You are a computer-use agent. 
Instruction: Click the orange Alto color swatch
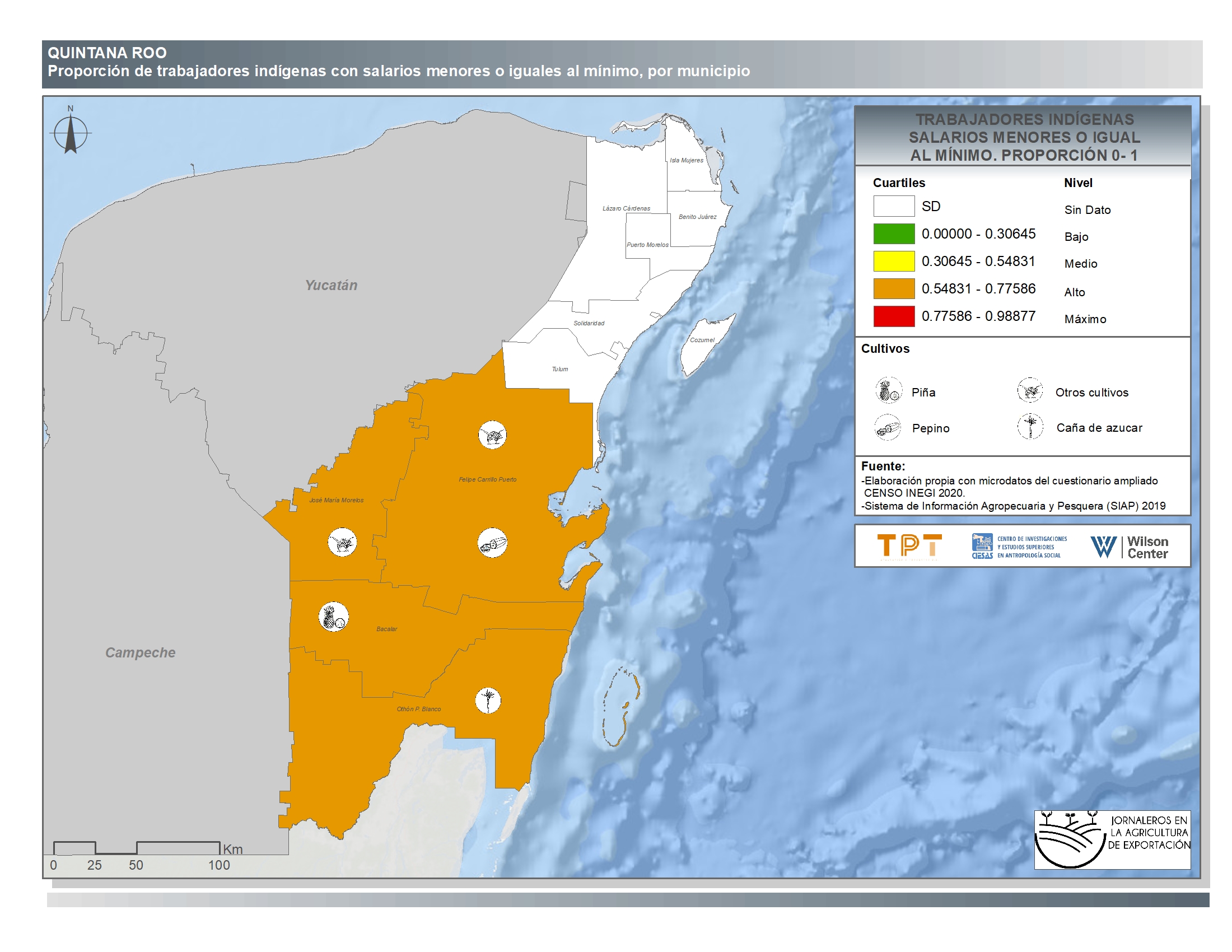point(894,289)
